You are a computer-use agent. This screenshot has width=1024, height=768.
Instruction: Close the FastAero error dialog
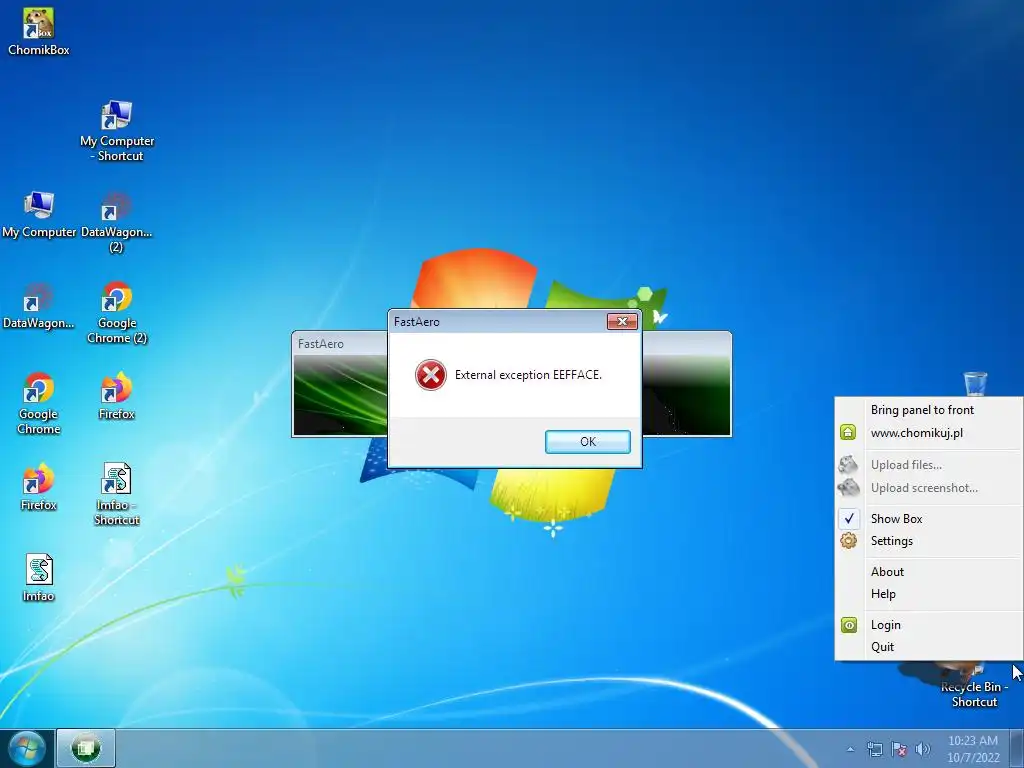622,321
